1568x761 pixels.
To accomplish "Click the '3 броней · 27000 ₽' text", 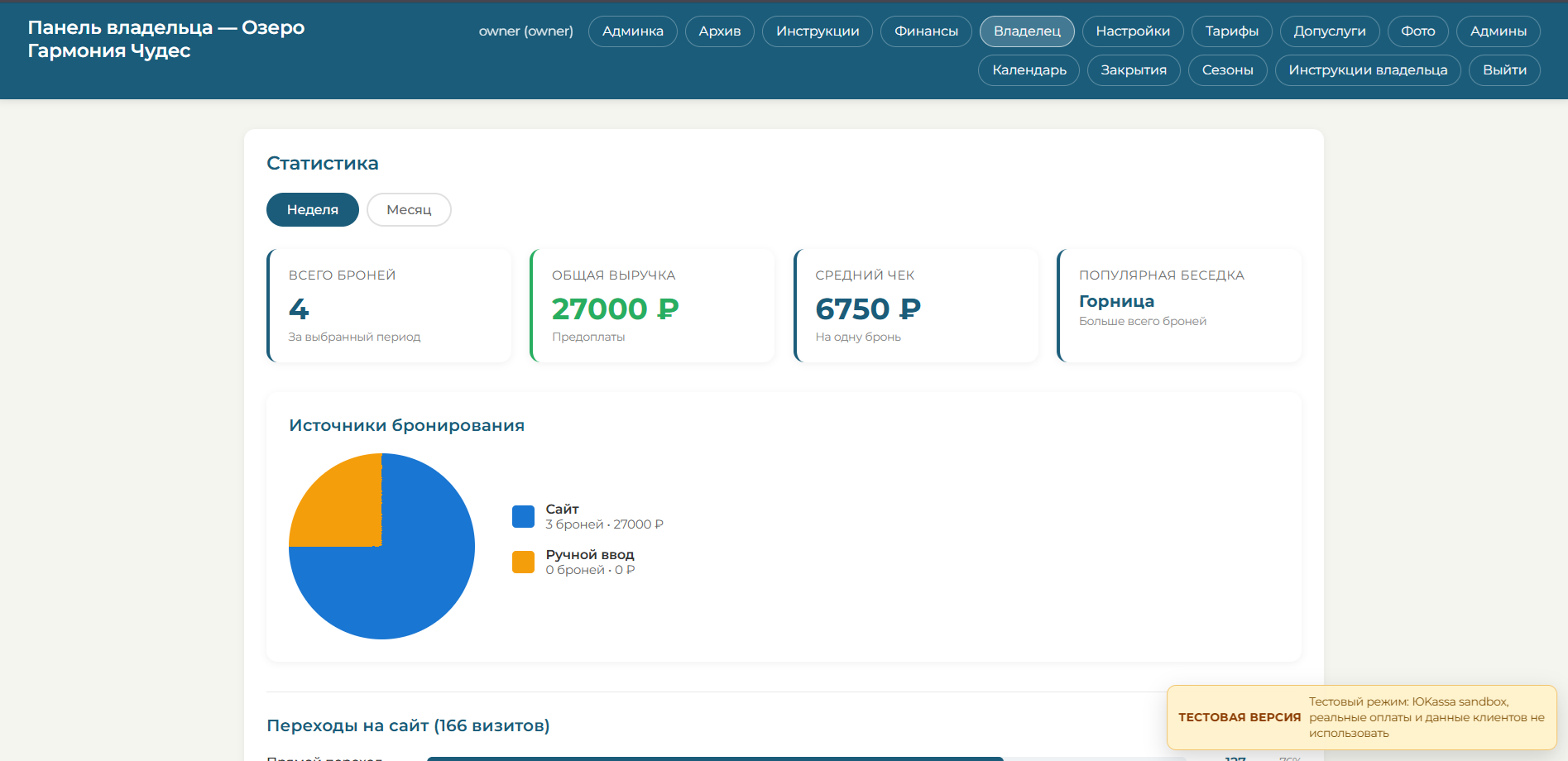I will 604,524.
